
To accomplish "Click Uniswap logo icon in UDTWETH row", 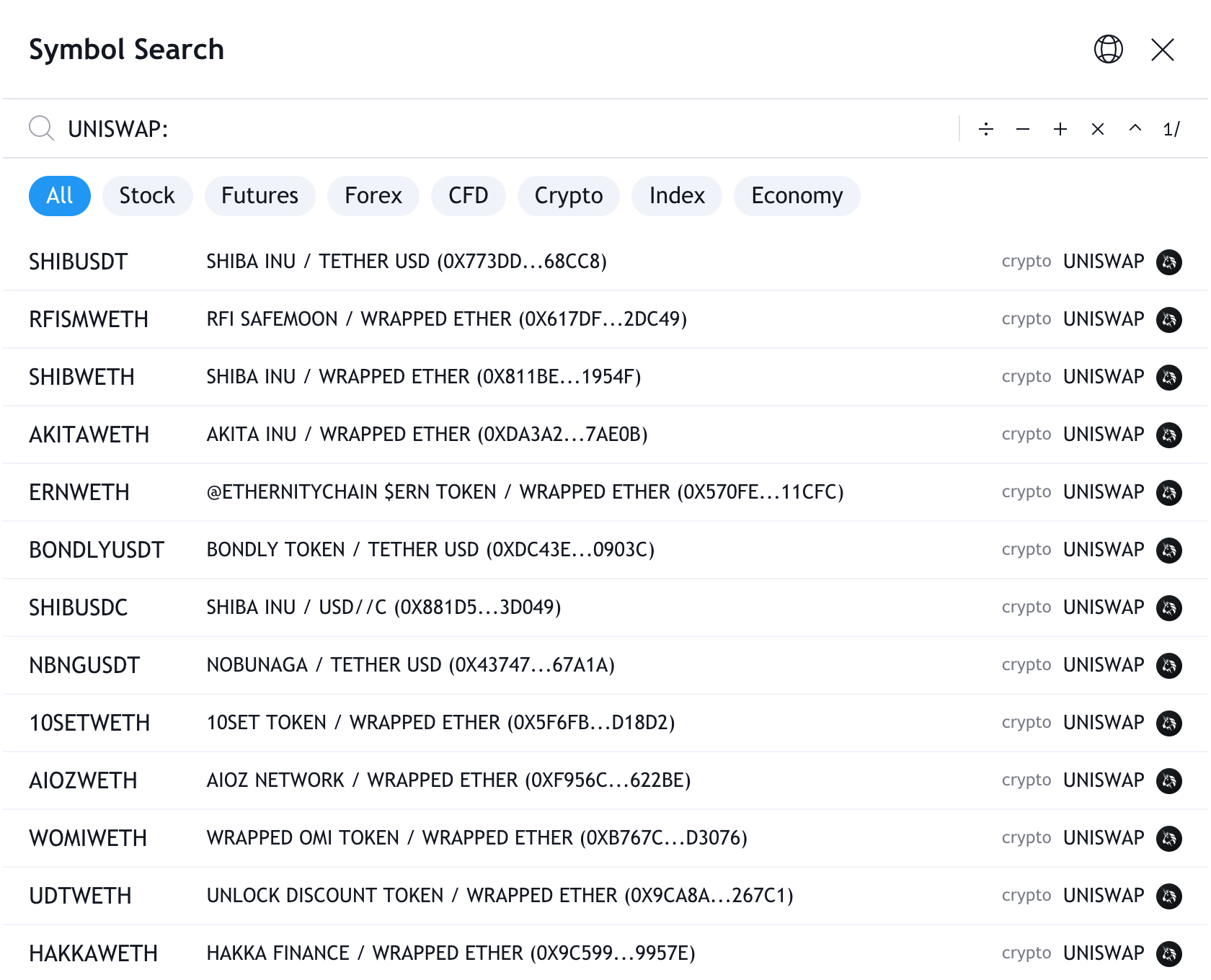I will (1169, 896).
